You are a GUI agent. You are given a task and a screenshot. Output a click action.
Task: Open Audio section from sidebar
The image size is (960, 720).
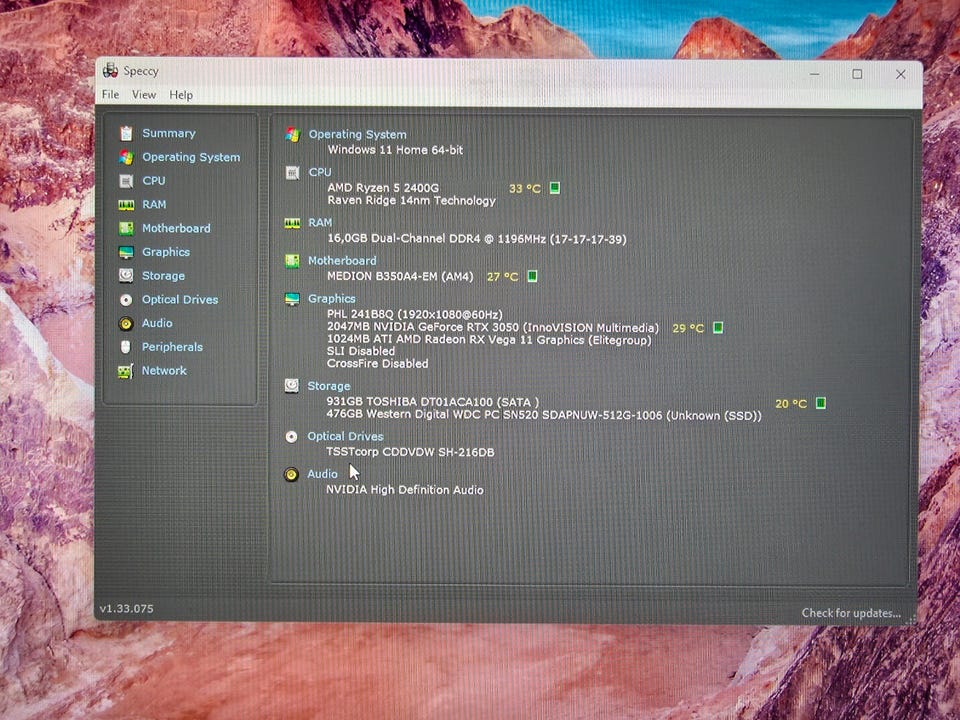coord(157,323)
